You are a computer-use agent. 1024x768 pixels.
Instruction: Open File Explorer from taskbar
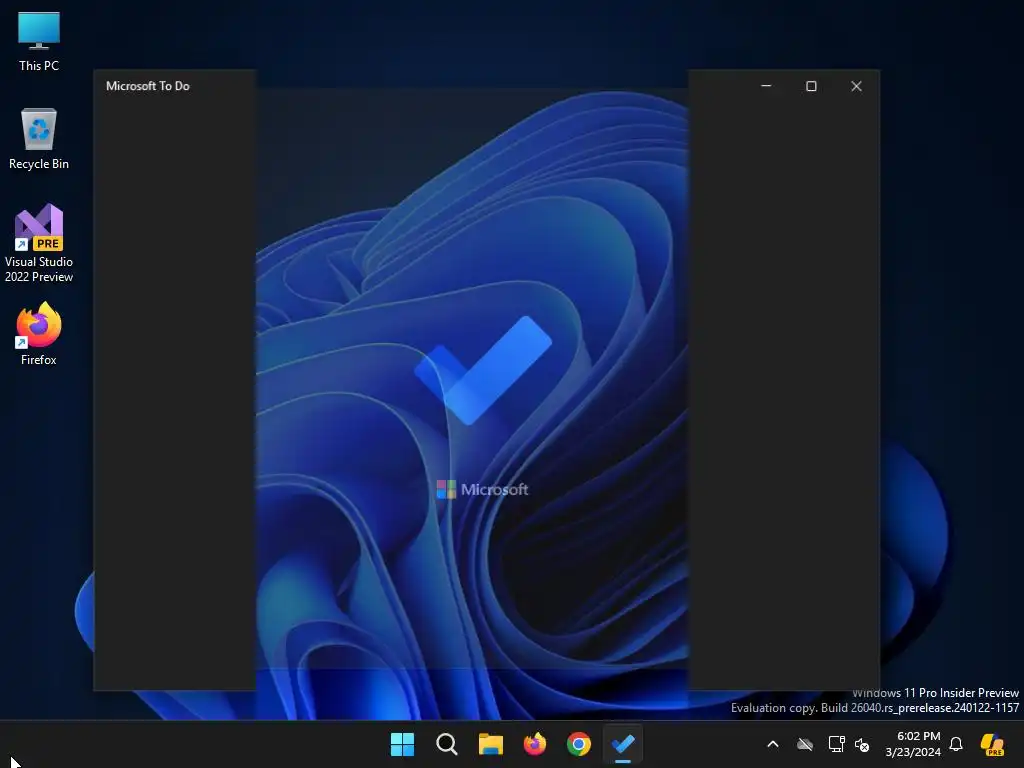(490, 744)
